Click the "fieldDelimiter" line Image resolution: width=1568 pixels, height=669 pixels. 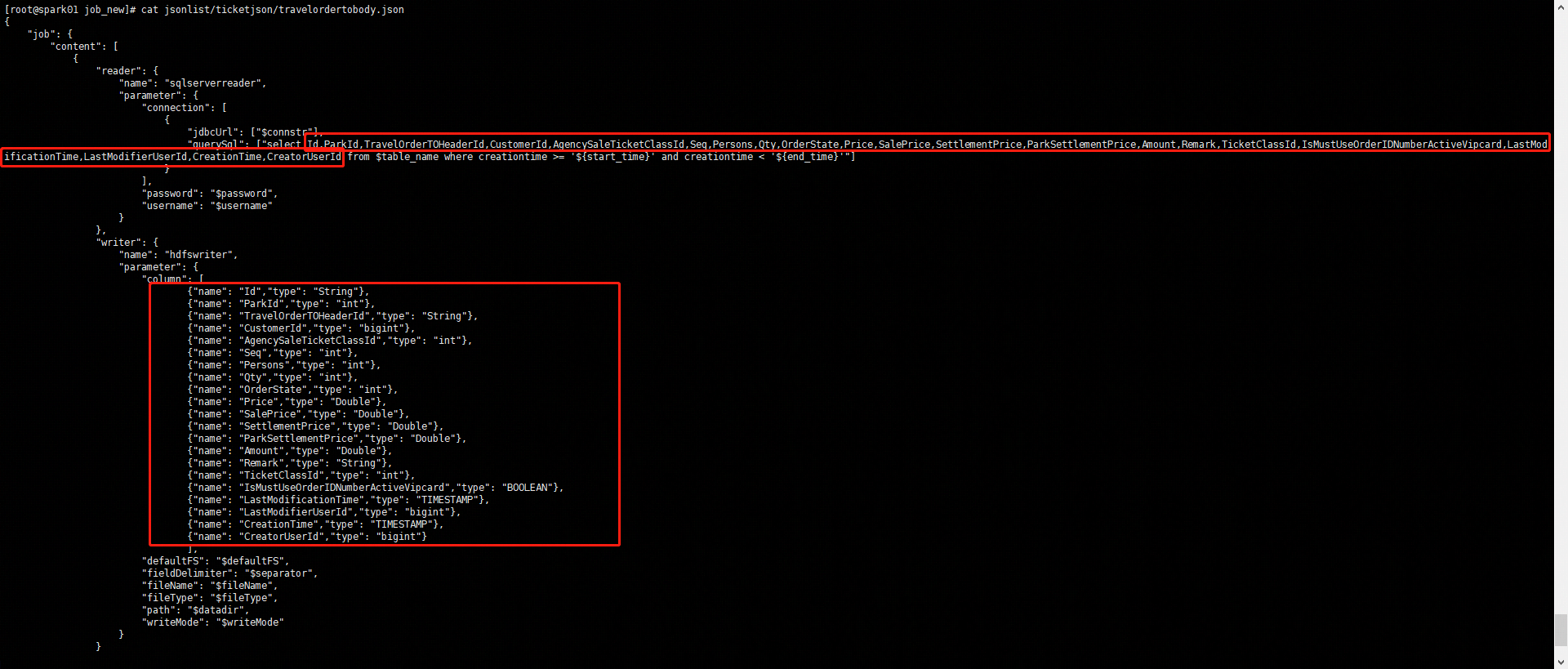229,573
